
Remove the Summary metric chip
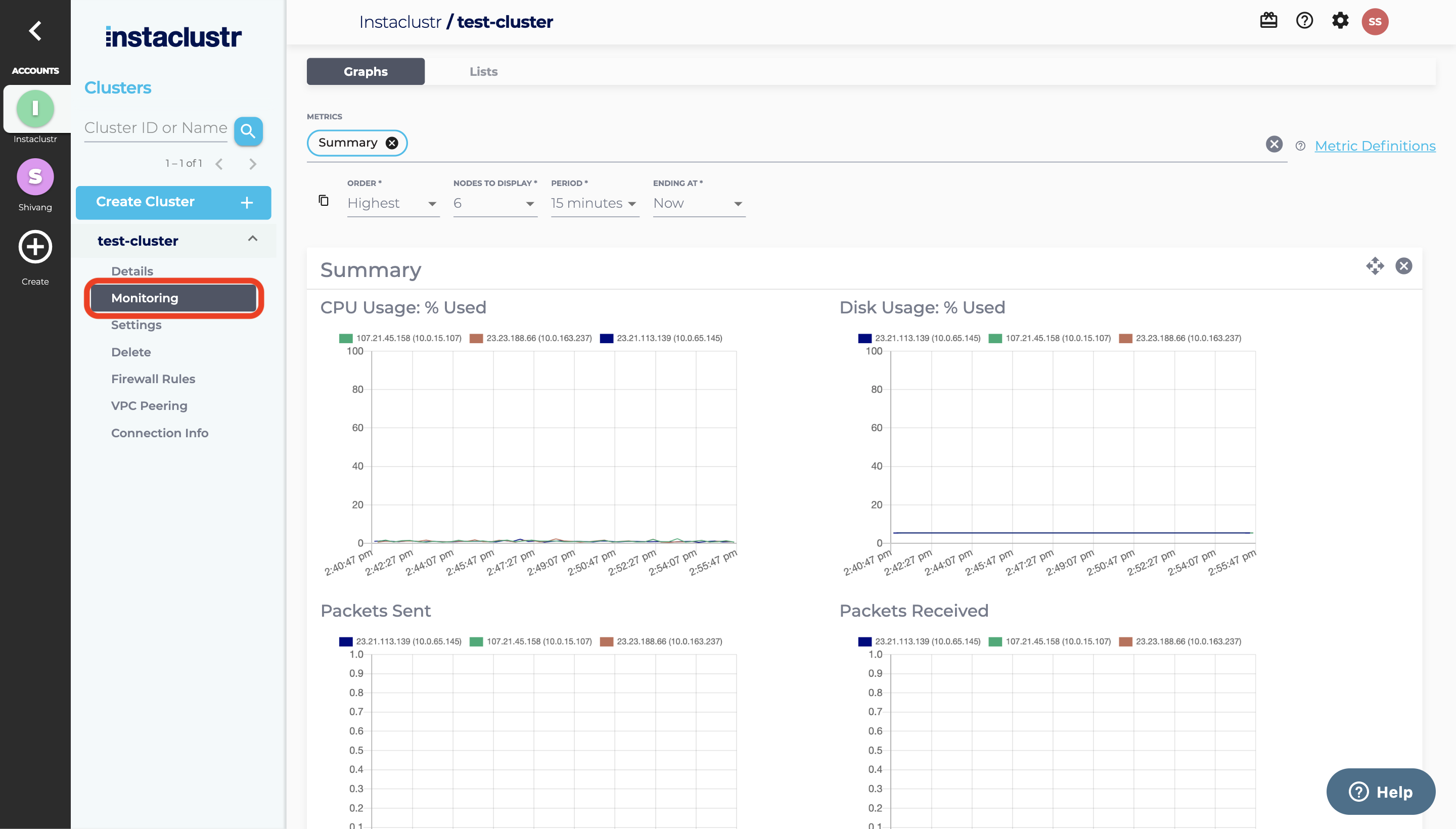[x=392, y=143]
